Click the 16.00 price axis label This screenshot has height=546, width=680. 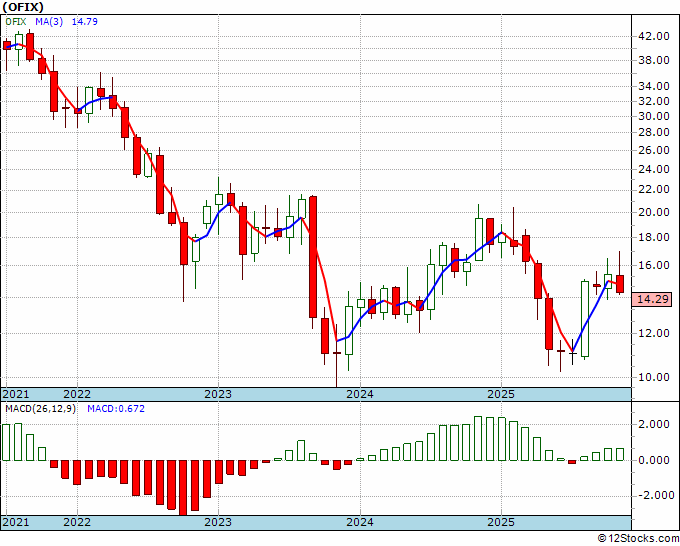click(x=654, y=265)
